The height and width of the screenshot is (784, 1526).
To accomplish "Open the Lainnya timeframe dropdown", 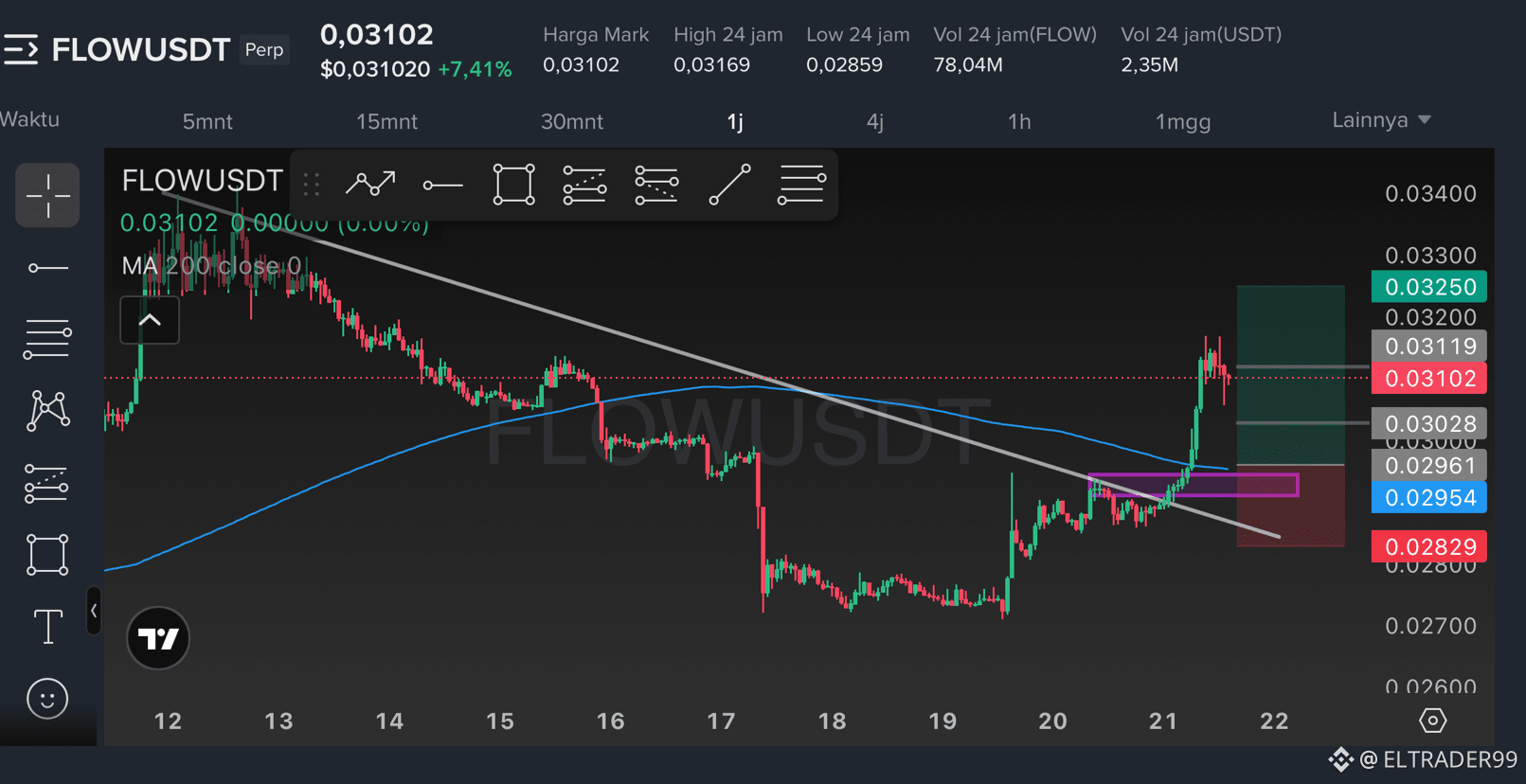I will [x=1381, y=120].
